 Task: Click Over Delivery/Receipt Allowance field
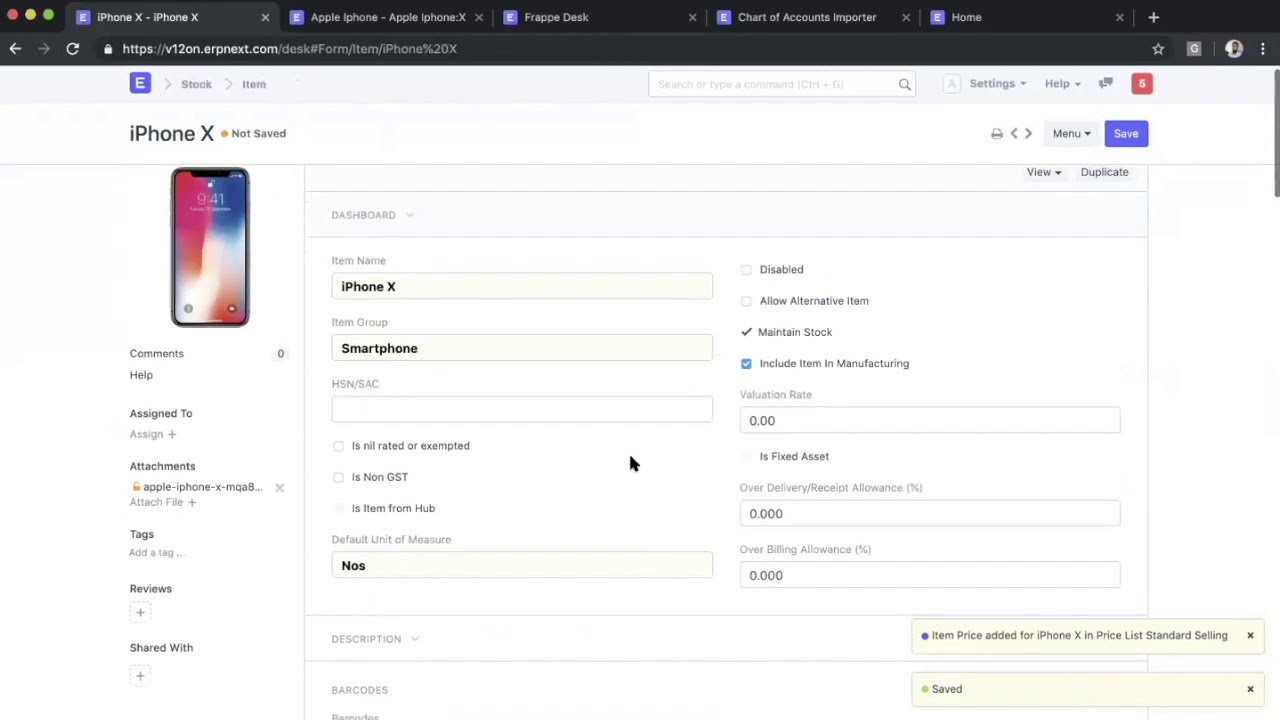tap(930, 513)
